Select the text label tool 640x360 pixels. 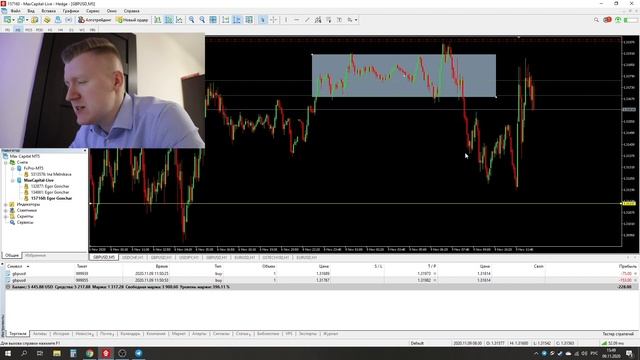339,20
